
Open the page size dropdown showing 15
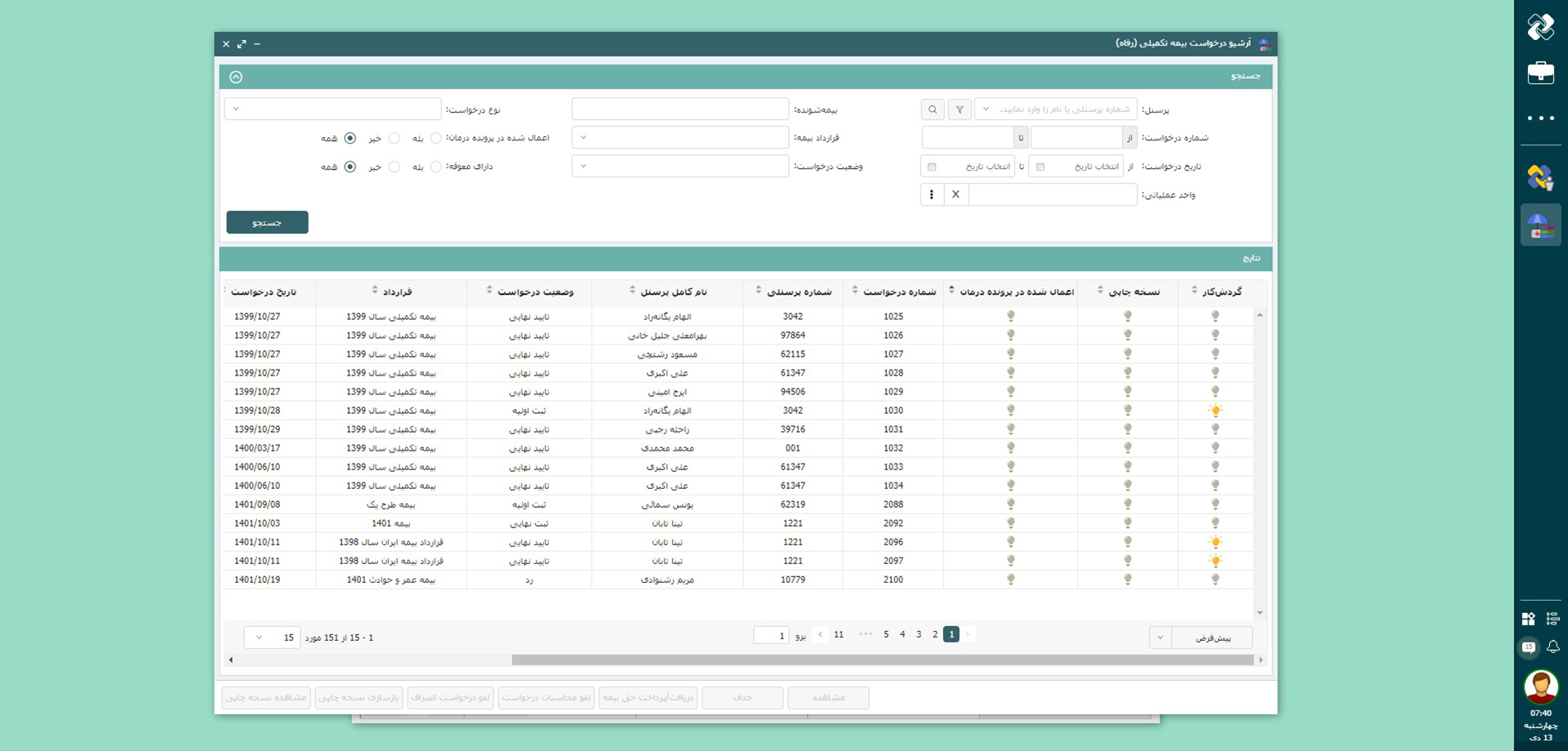(272, 638)
